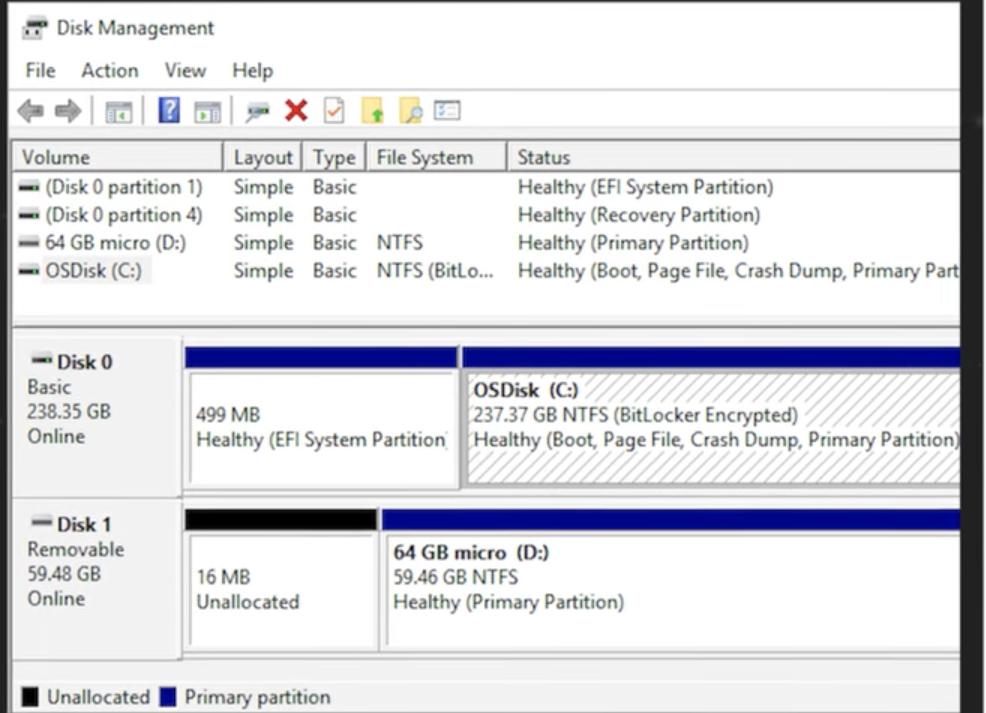Open the Help menu

coord(252,70)
